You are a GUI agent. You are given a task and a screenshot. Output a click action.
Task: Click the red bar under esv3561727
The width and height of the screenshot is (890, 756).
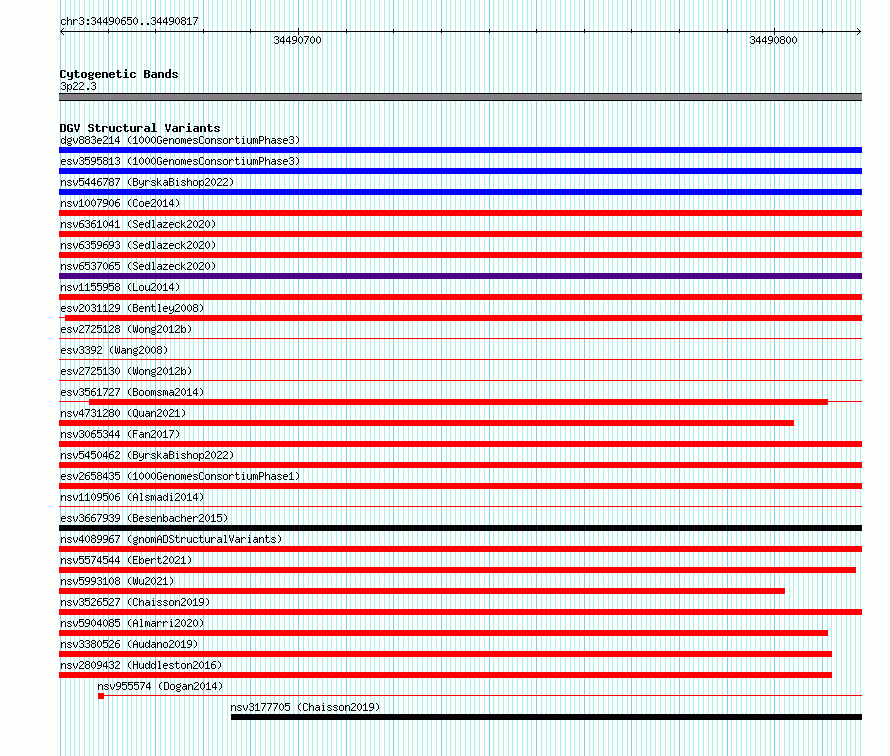459,402
